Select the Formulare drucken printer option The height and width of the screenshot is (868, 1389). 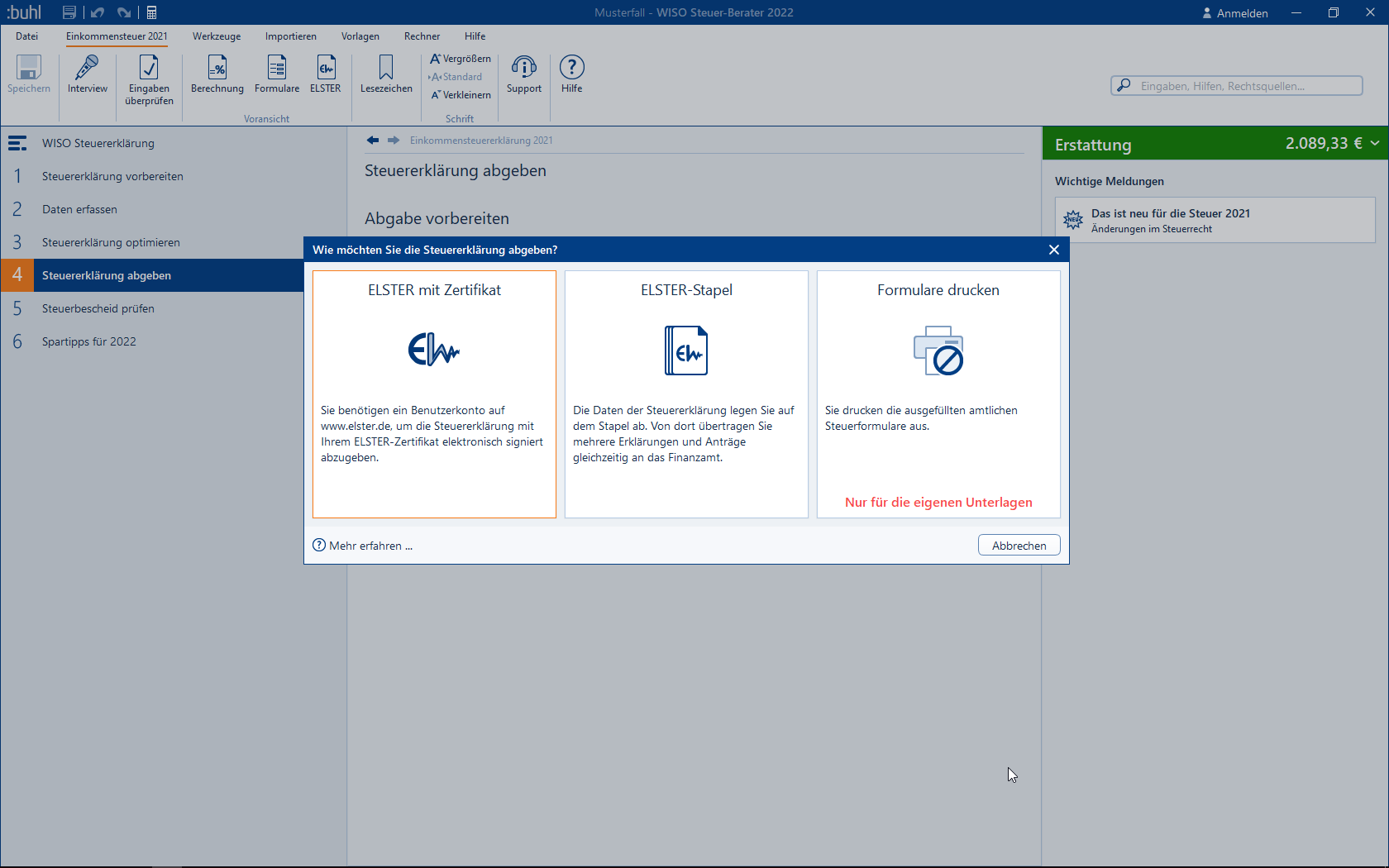[938, 394]
